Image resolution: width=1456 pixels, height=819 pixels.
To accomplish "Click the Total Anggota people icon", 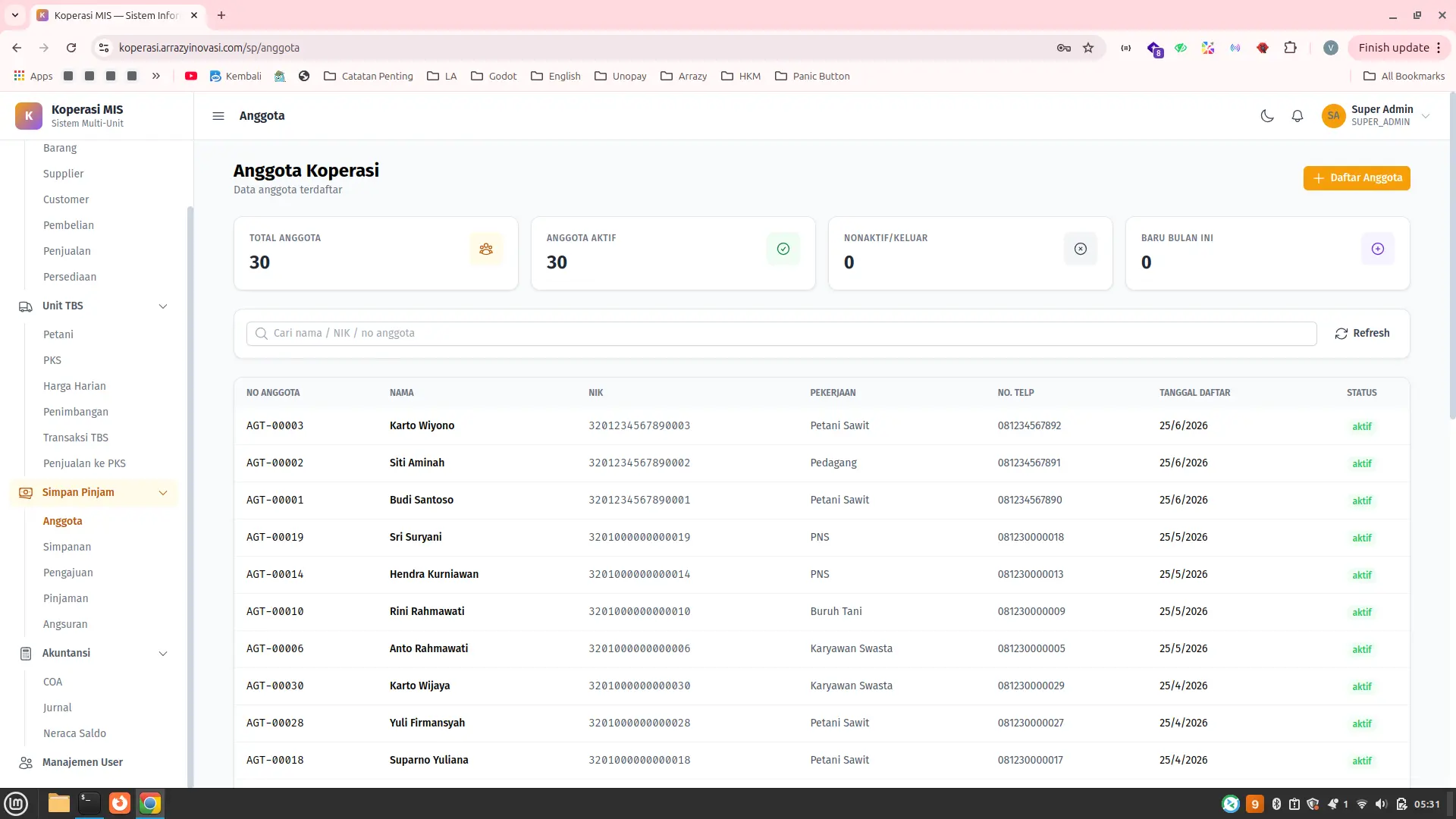I will [486, 249].
